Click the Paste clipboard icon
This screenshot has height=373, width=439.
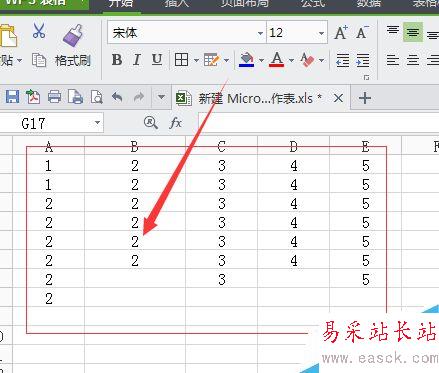pos(8,35)
